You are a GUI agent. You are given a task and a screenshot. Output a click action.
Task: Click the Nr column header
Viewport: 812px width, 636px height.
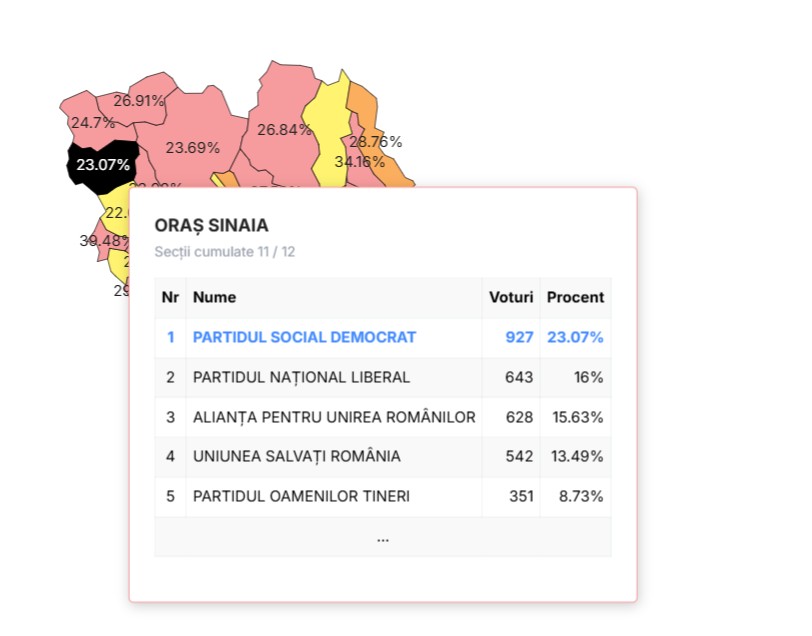pyautogui.click(x=170, y=297)
